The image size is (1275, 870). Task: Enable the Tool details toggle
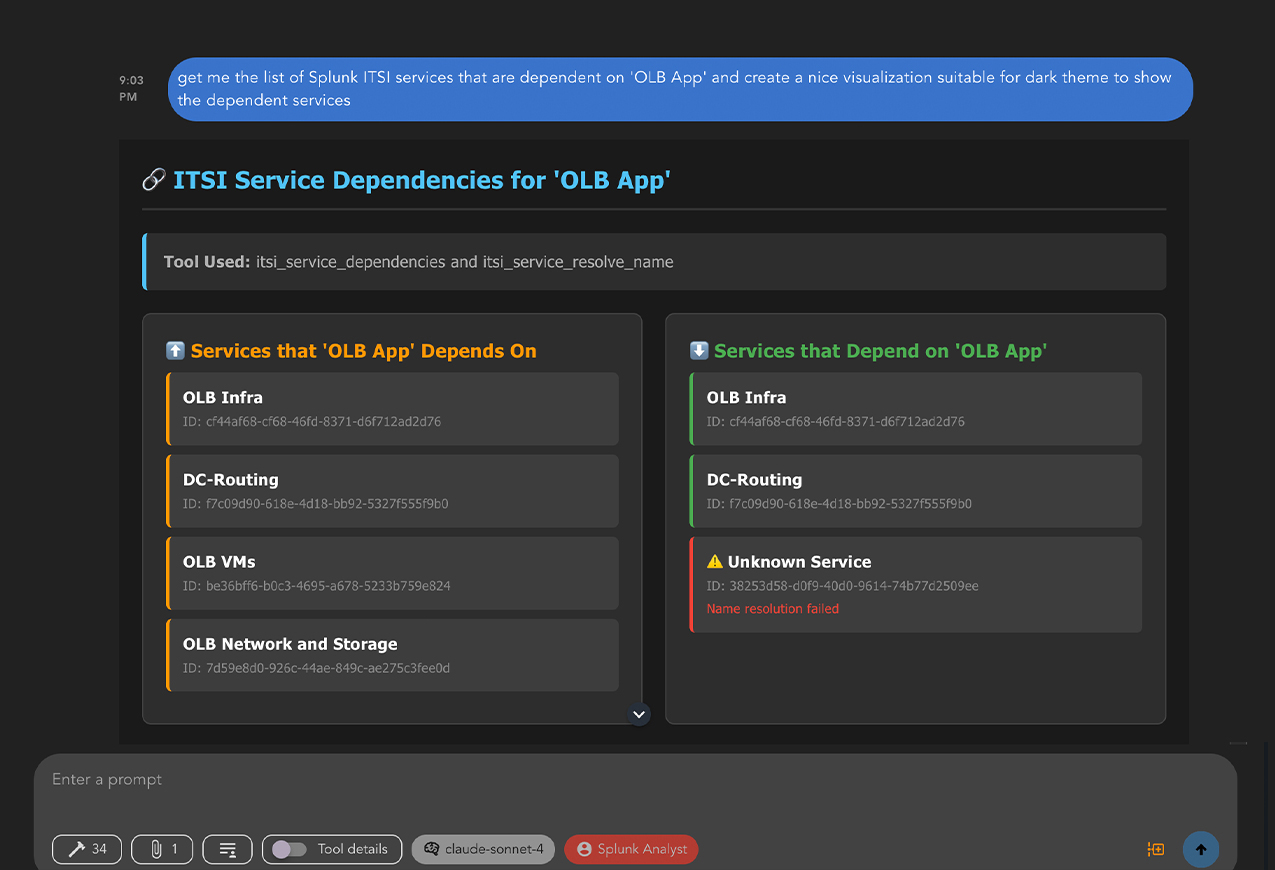point(290,849)
